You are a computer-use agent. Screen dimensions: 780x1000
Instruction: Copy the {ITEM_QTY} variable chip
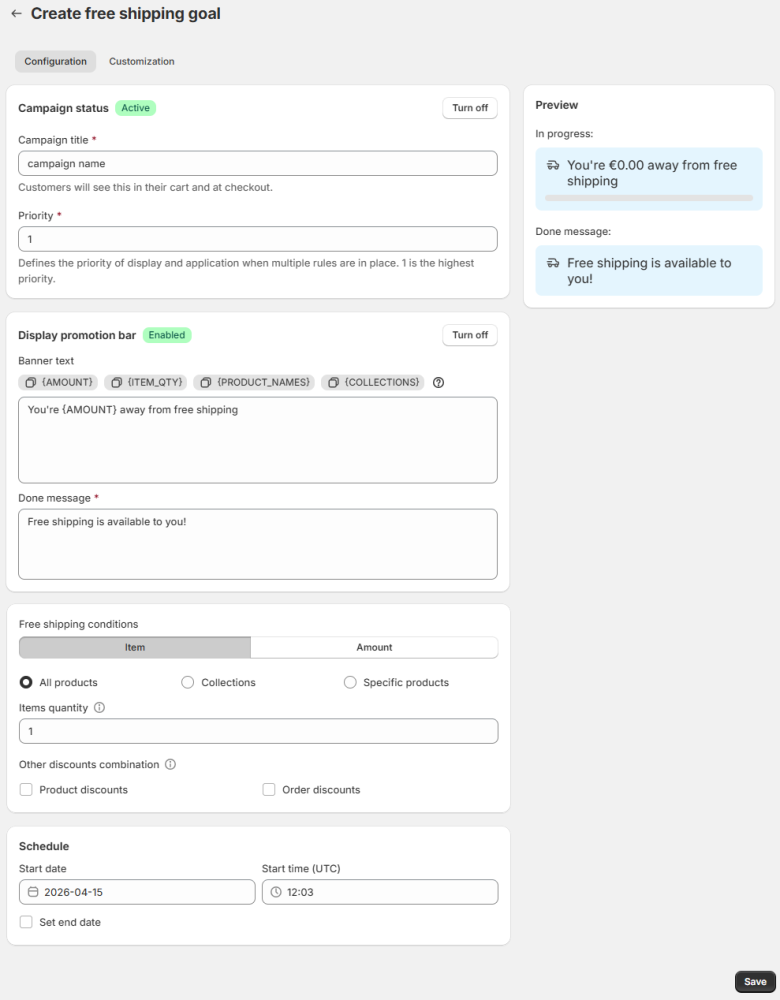(x=145, y=382)
